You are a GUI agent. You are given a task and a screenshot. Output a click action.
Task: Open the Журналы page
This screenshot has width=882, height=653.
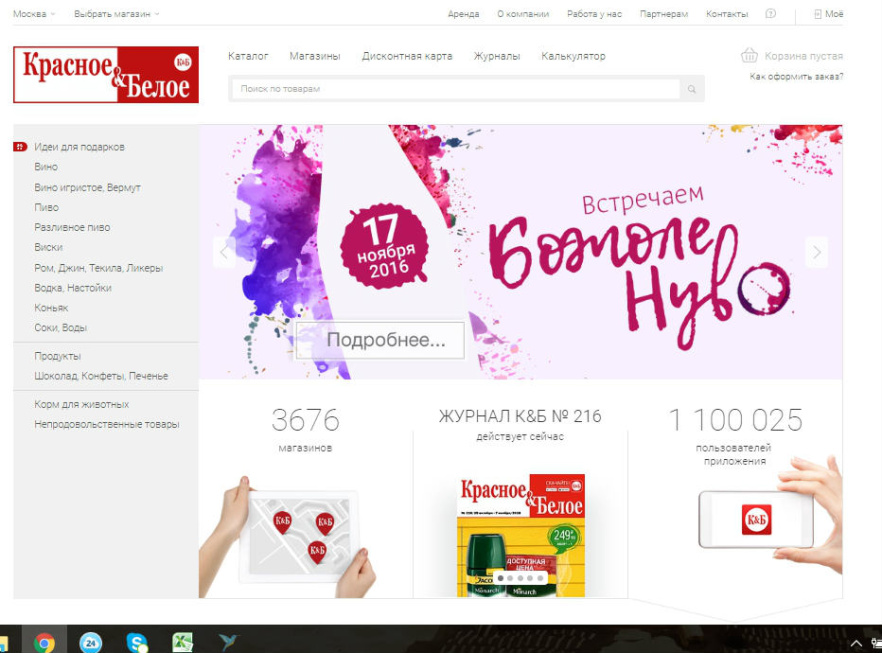click(x=497, y=56)
